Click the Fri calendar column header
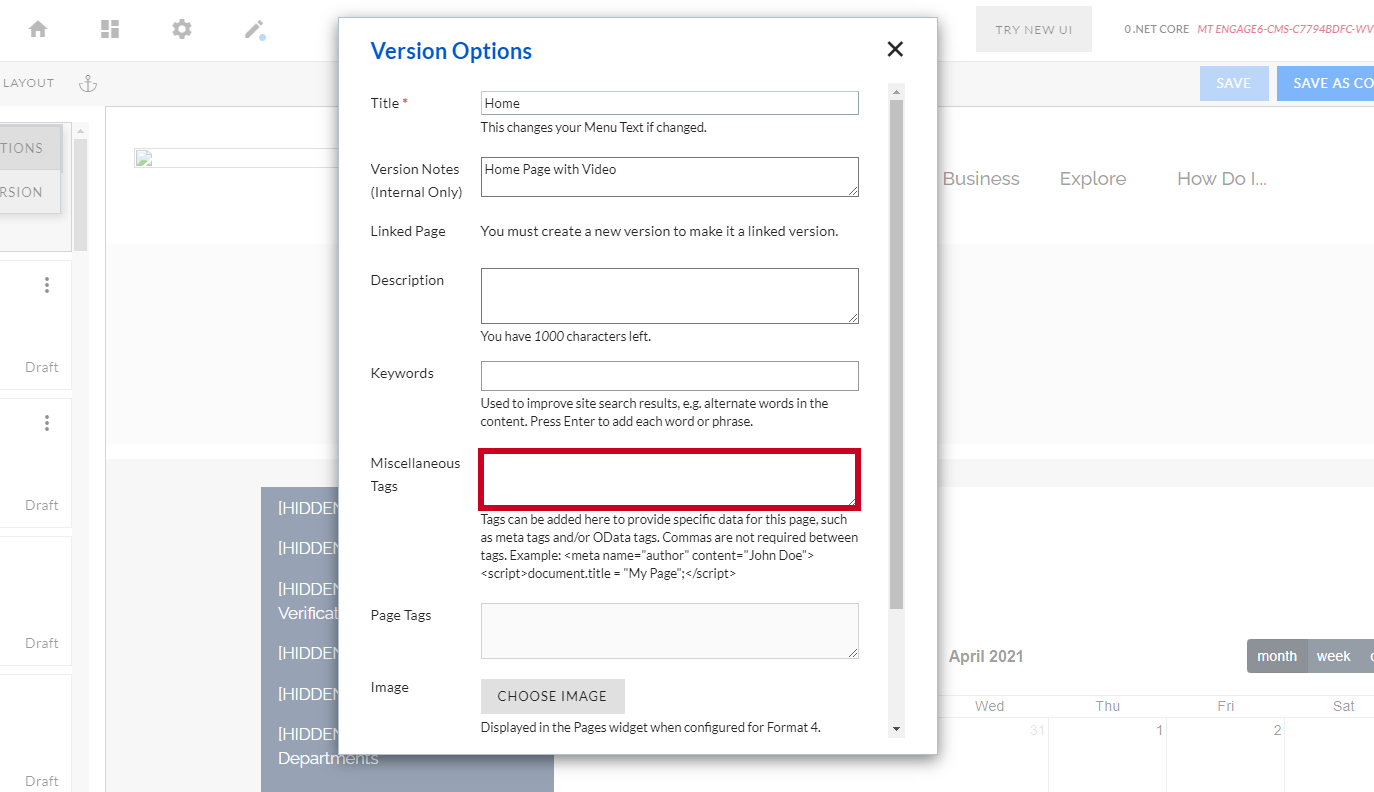1374x792 pixels. click(x=1225, y=706)
